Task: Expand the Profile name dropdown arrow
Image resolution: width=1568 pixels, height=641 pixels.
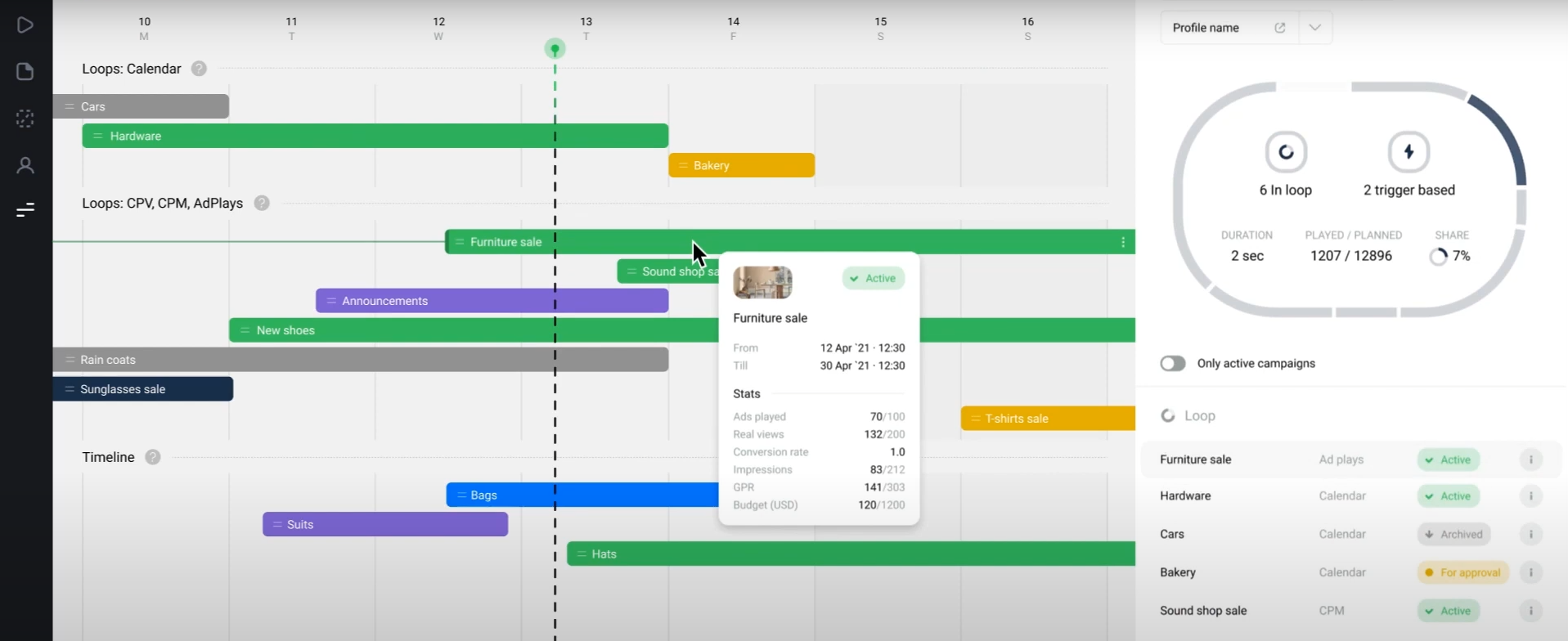Action: coord(1314,28)
